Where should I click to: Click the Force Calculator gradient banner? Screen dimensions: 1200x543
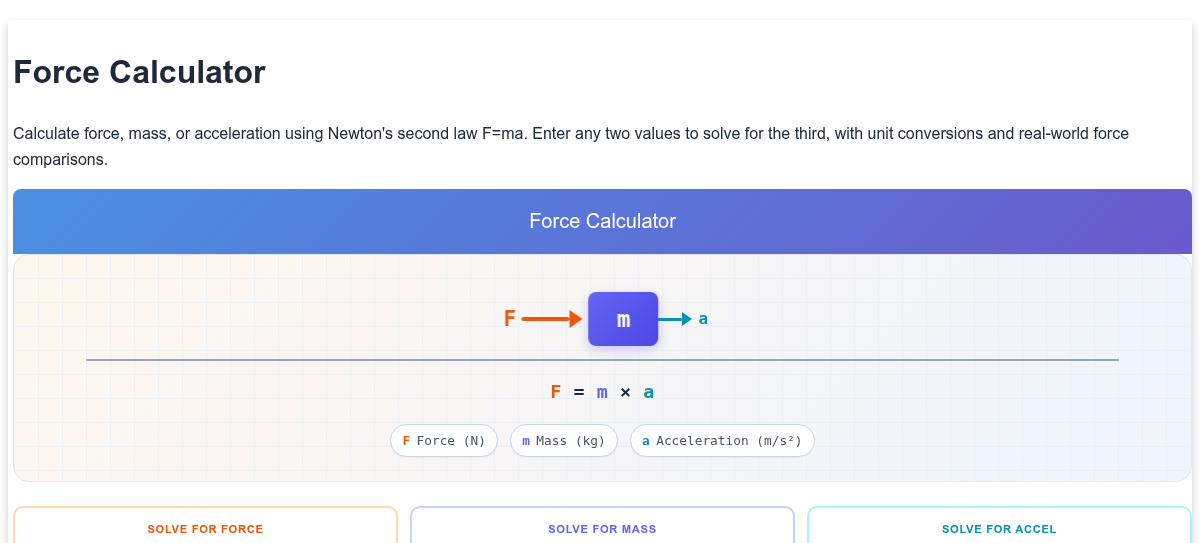pos(602,221)
